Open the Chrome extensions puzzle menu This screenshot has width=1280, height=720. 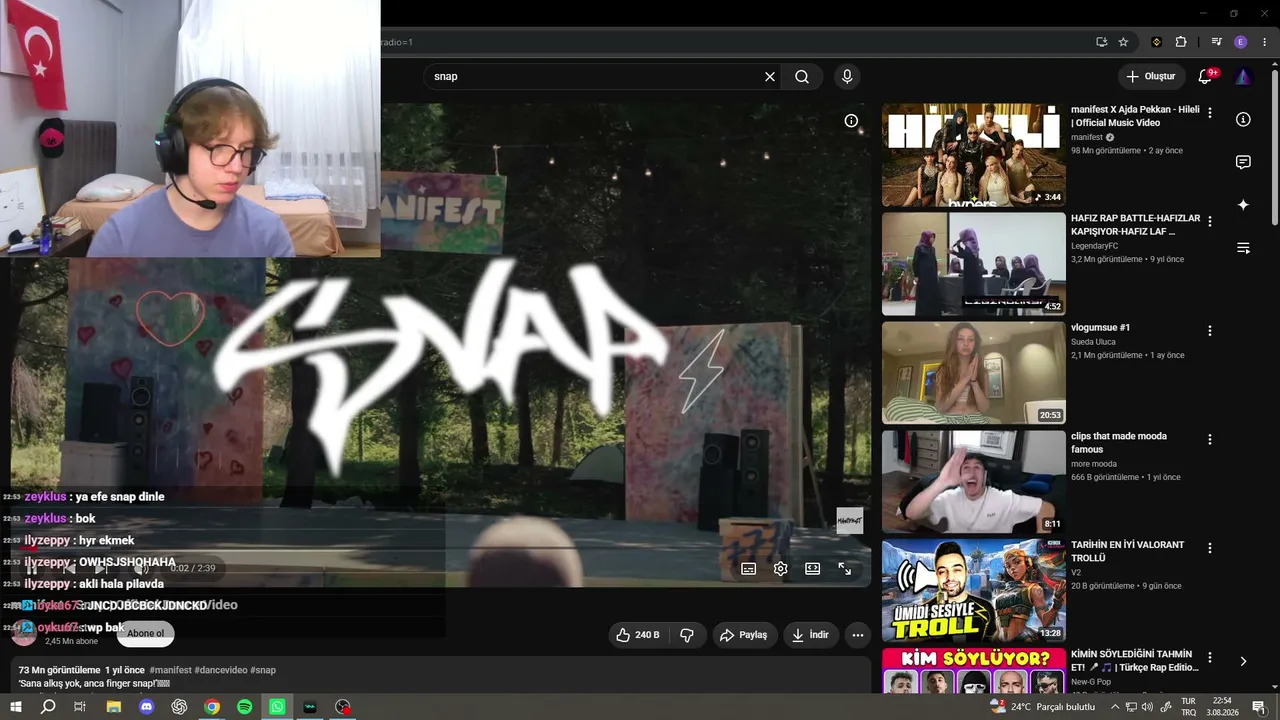pos(1181,42)
